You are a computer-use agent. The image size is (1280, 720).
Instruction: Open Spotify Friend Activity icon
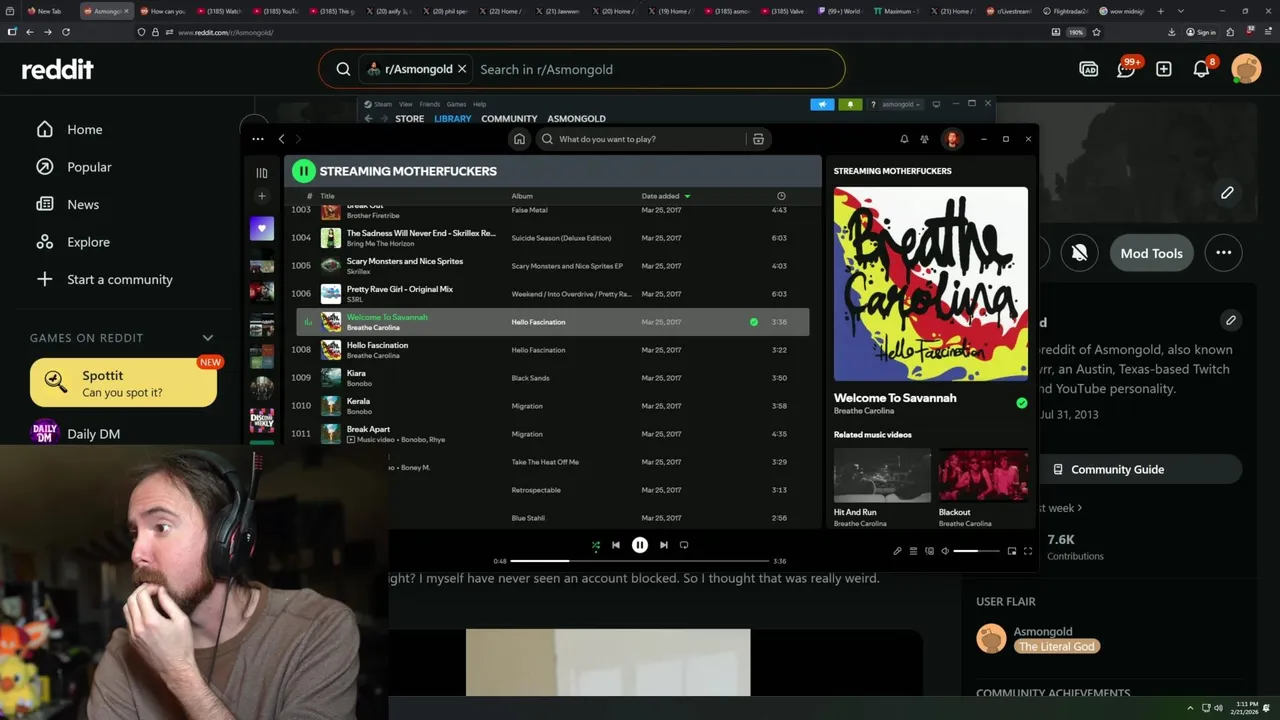[x=924, y=139]
